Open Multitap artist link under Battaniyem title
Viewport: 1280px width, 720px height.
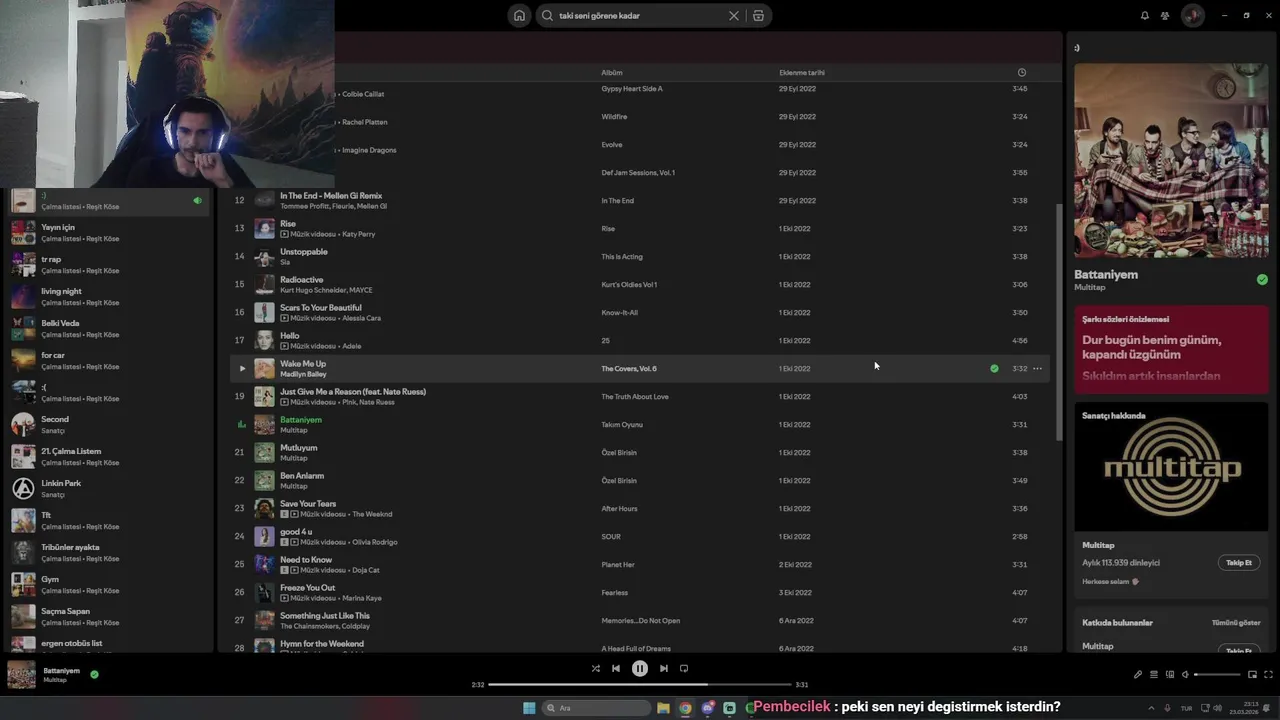[x=1090, y=287]
